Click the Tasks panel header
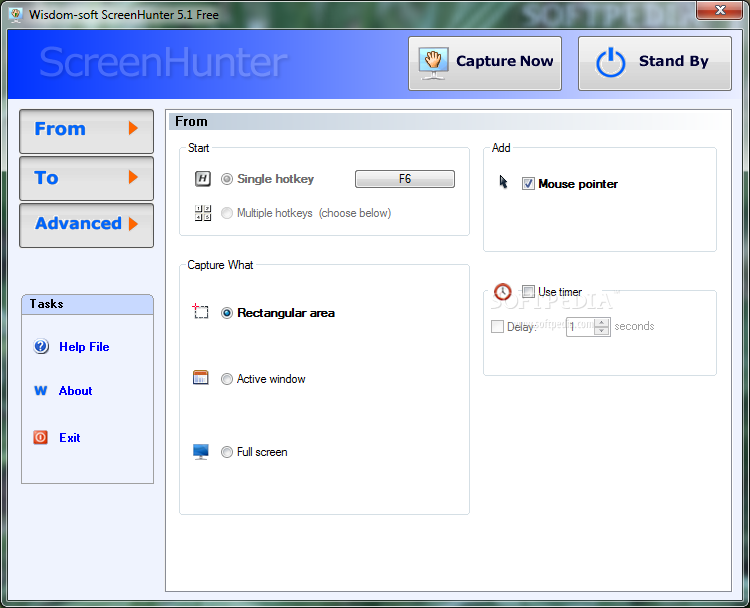Image resolution: width=750 pixels, height=608 pixels. [87, 304]
